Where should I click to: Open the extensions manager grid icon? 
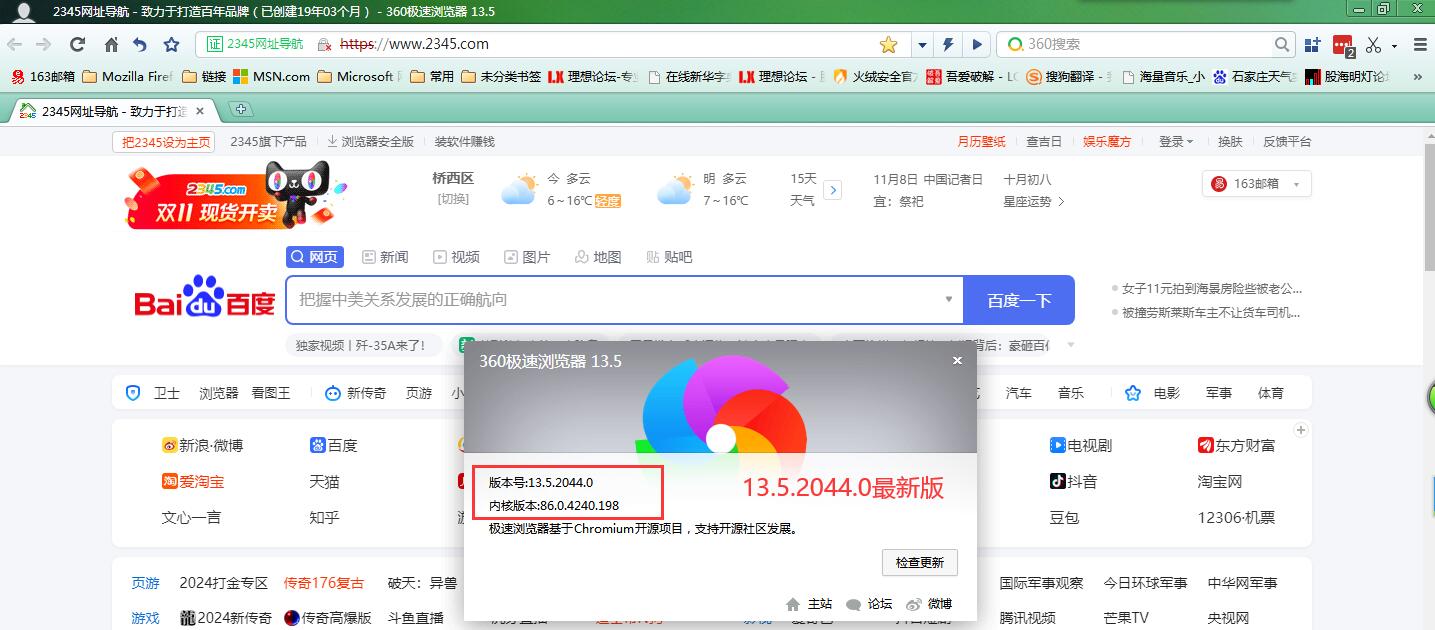click(x=1312, y=44)
